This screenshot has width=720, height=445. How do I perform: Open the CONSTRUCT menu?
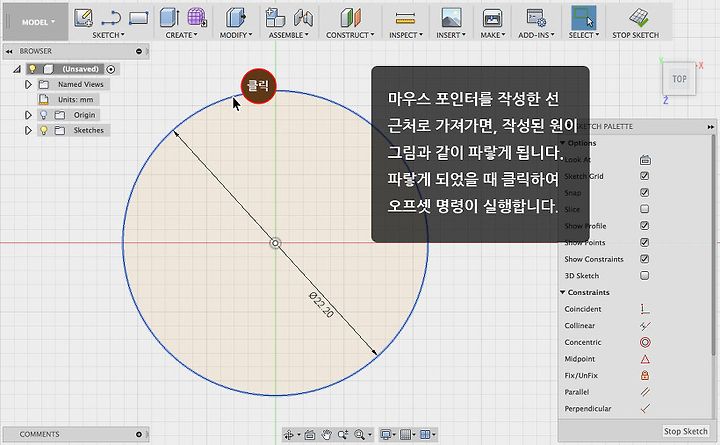[350, 35]
